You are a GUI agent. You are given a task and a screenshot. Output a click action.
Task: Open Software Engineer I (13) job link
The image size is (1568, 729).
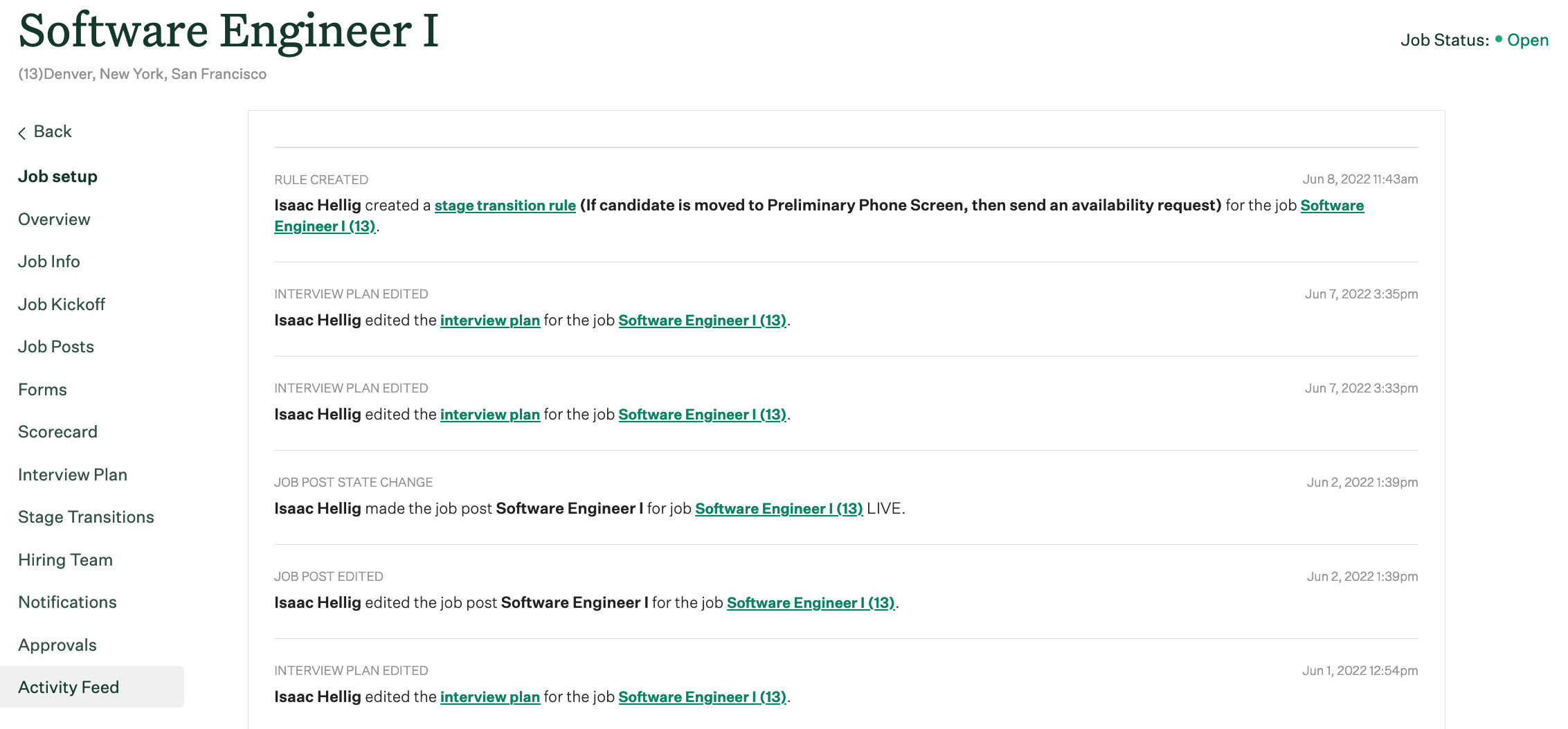[x=702, y=320]
